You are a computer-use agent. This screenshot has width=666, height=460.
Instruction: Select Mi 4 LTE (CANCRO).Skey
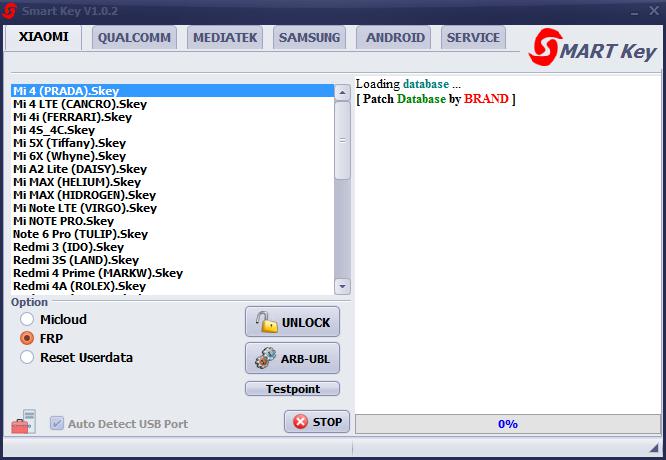coord(172,104)
